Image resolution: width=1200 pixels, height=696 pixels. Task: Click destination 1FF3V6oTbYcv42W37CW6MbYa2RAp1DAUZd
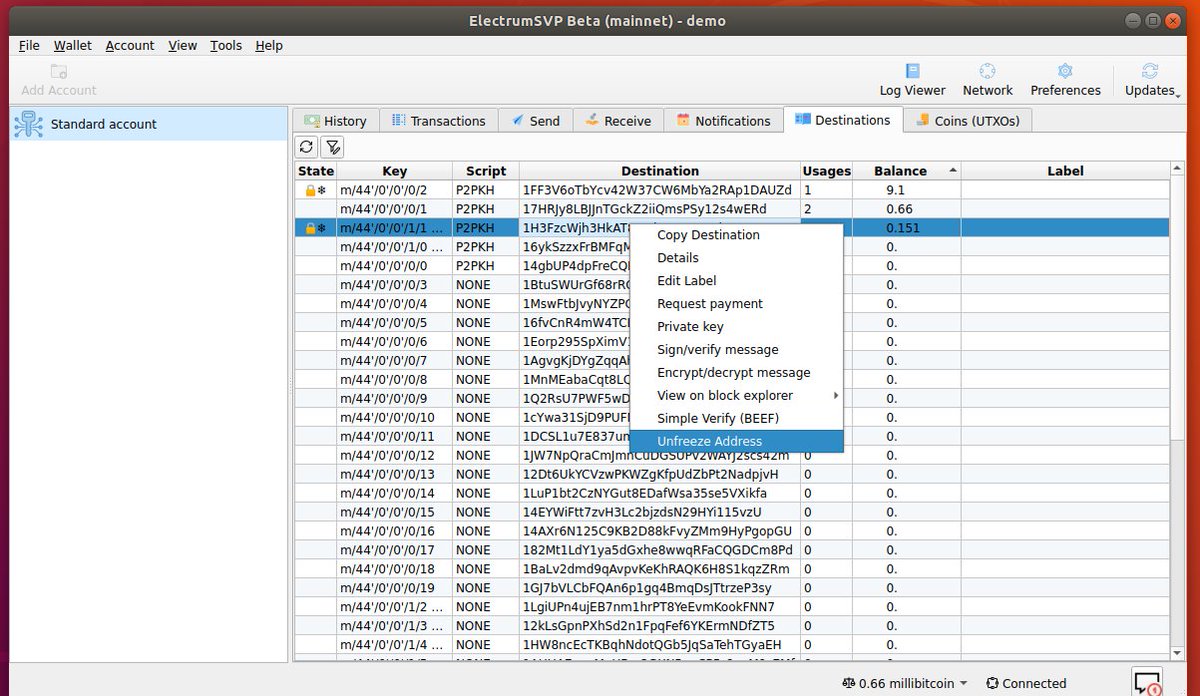pos(657,190)
